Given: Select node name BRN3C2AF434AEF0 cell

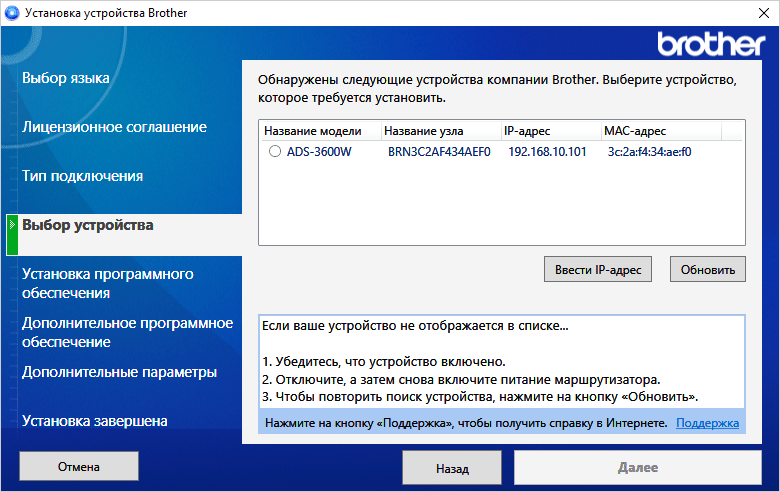Looking at the screenshot, I should point(439,152).
